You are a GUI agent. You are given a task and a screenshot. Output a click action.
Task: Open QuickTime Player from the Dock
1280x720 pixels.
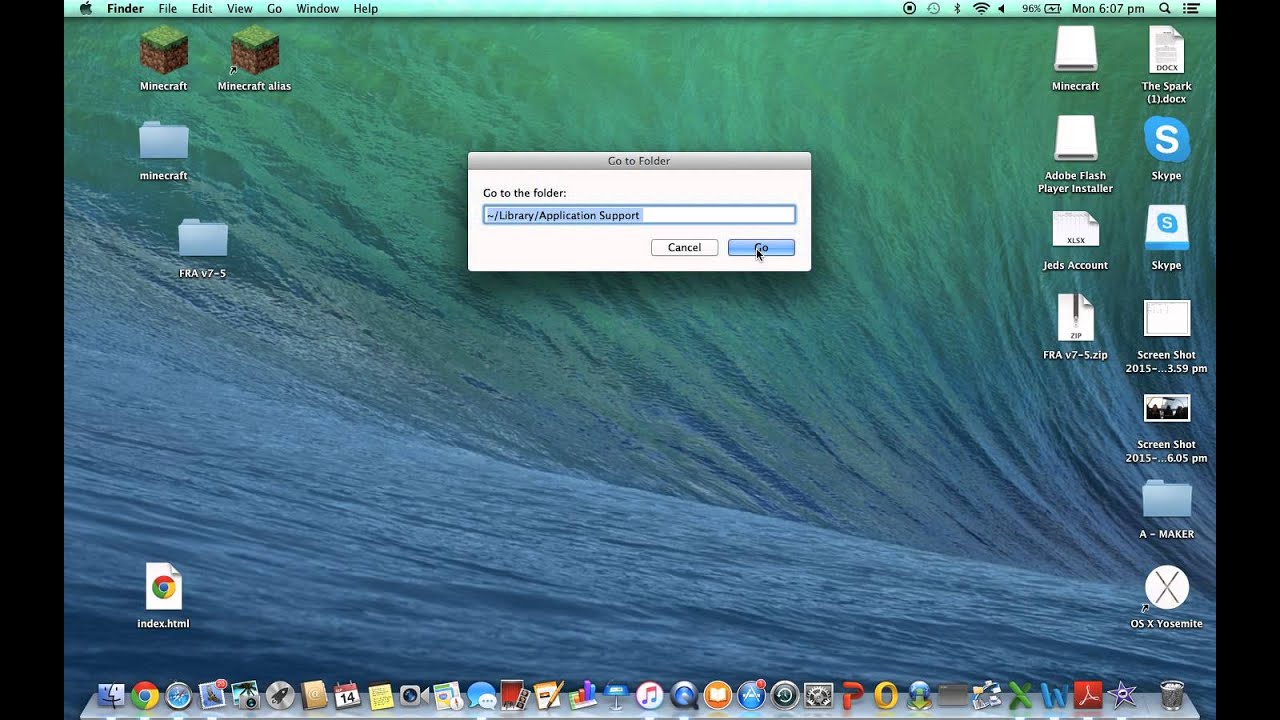click(x=684, y=695)
